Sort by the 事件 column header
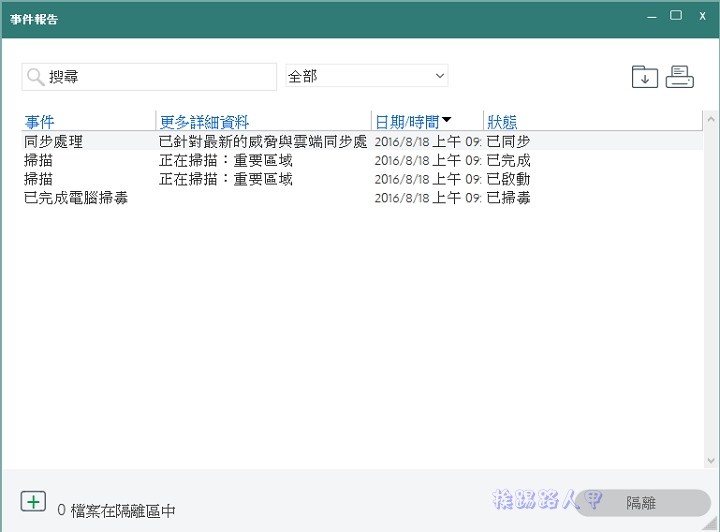The width and height of the screenshot is (720, 532). pos(88,122)
